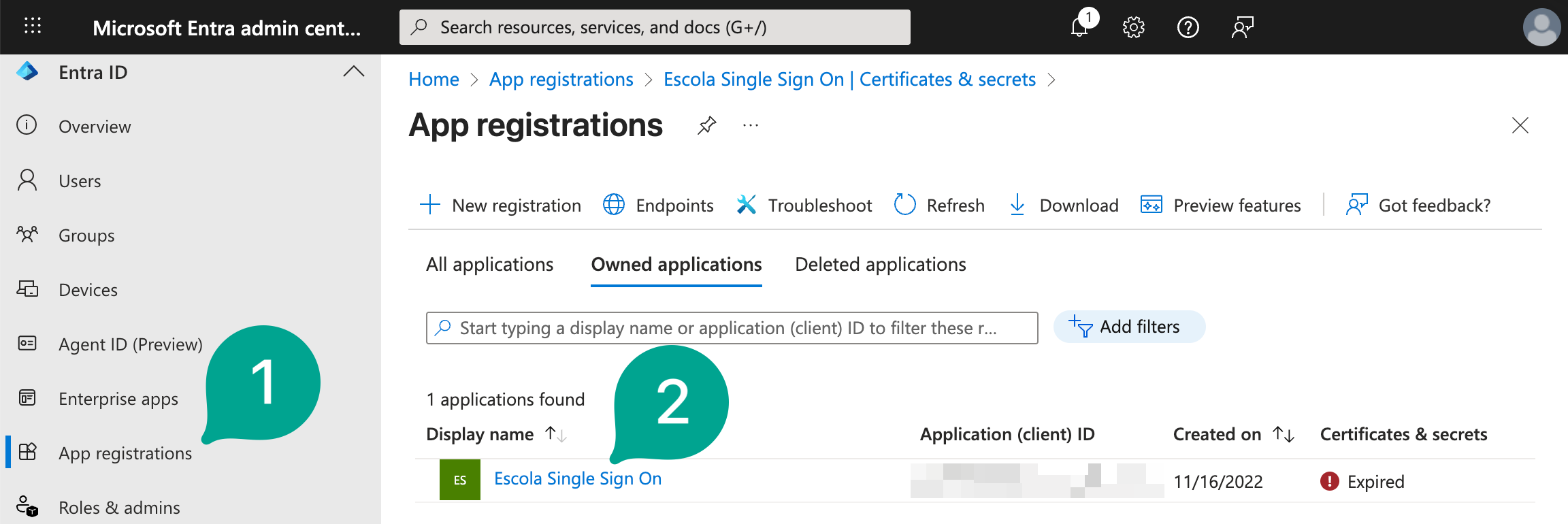Open Escola Single Sign On application
Screen dimensions: 1568x524
coord(578,479)
